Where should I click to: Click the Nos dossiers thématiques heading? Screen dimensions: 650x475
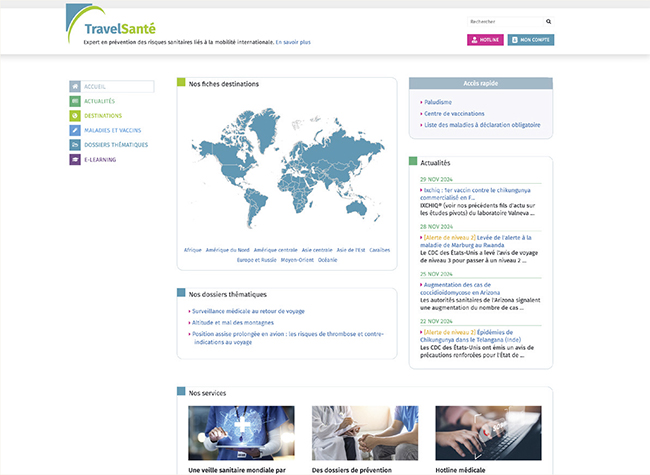pyautogui.click(x=228, y=294)
